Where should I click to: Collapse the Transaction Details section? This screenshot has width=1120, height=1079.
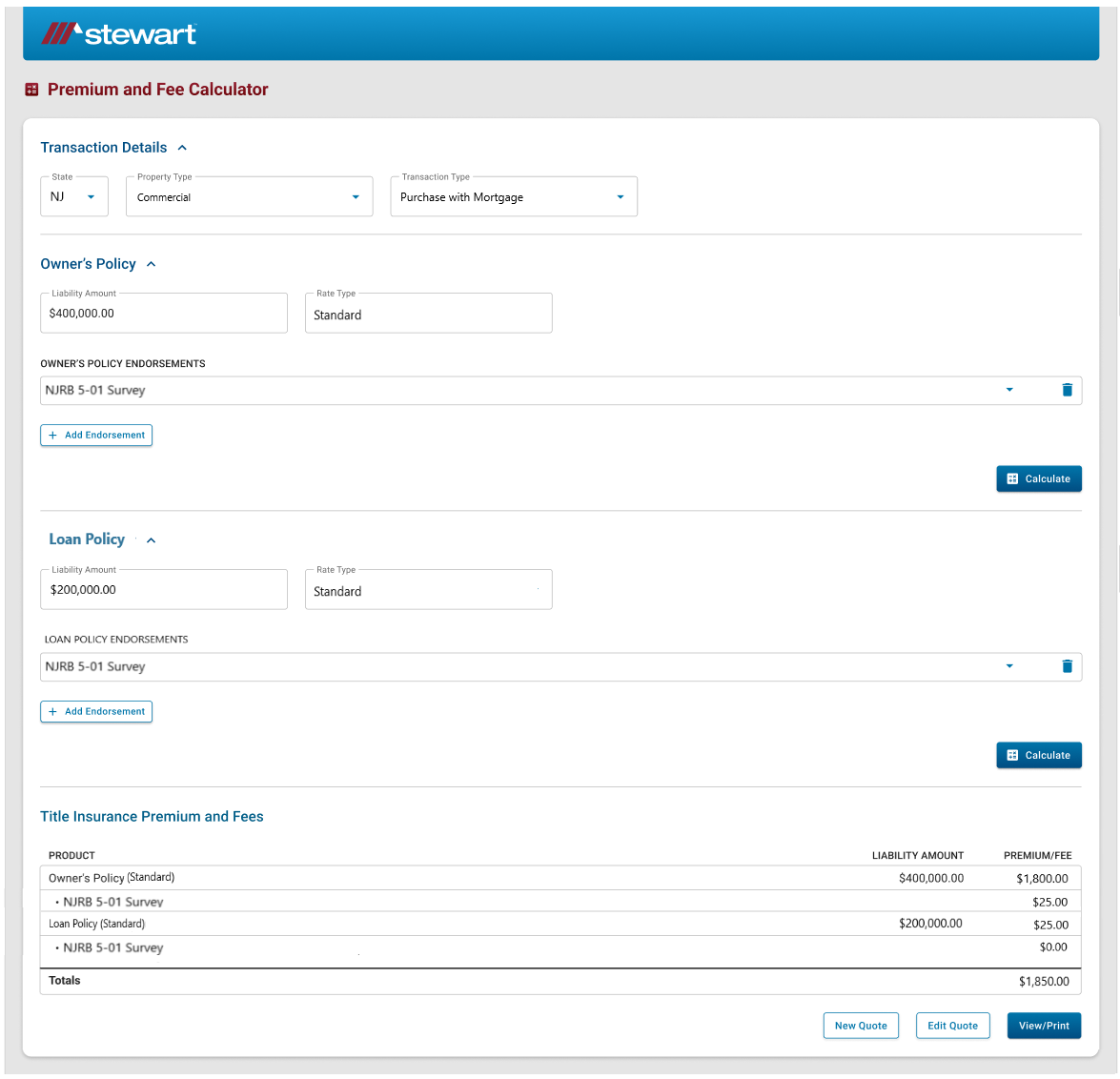[182, 148]
